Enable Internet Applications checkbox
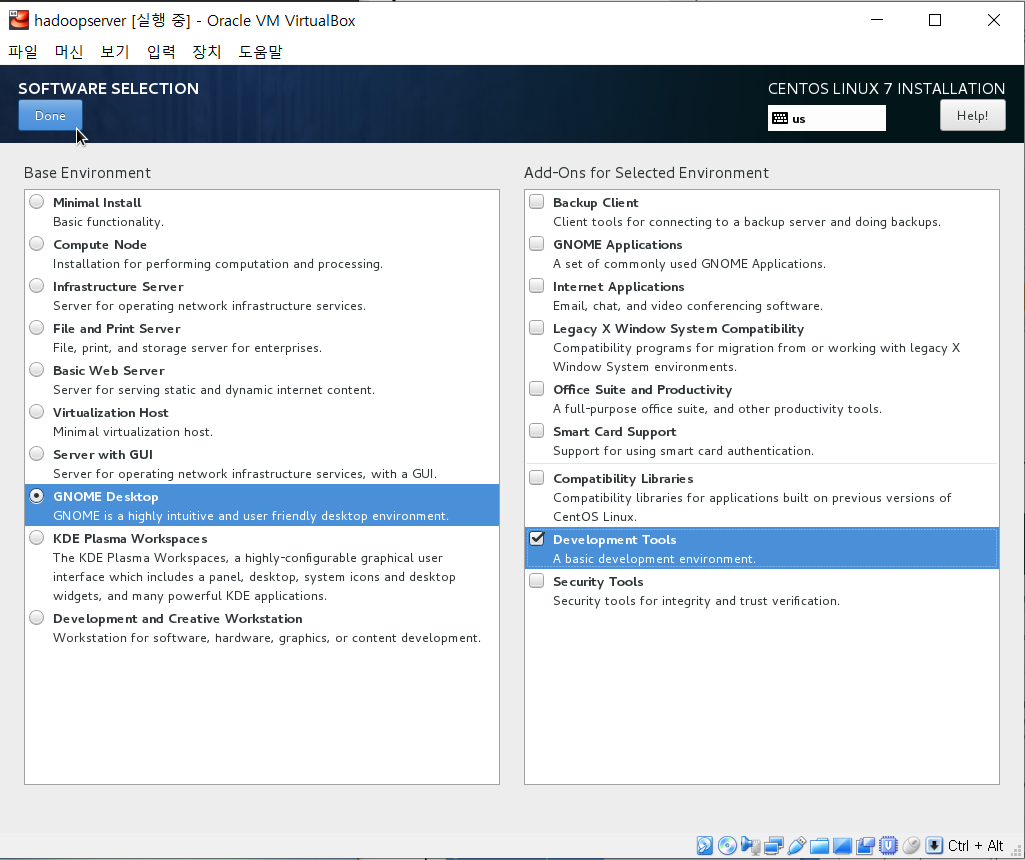This screenshot has height=860, width=1025. click(x=537, y=286)
